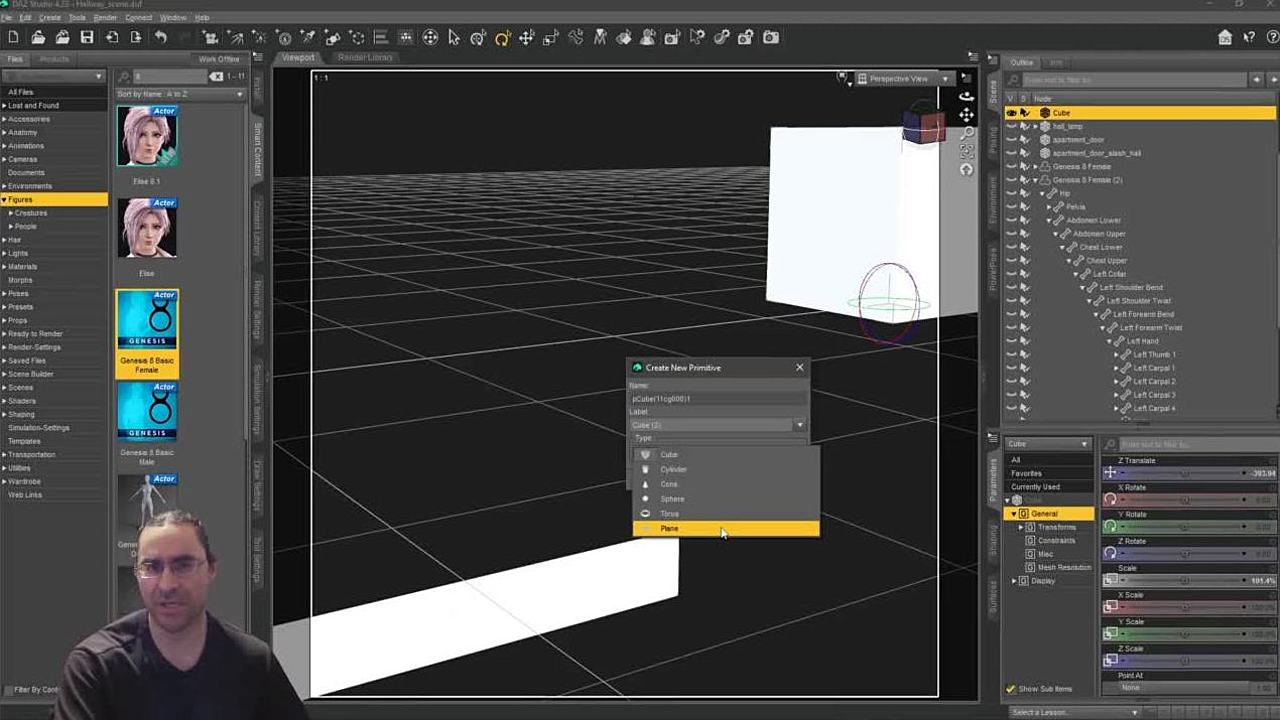Image resolution: width=1280 pixels, height=720 pixels.
Task: Click the viewport view cube
Action: 922,127
